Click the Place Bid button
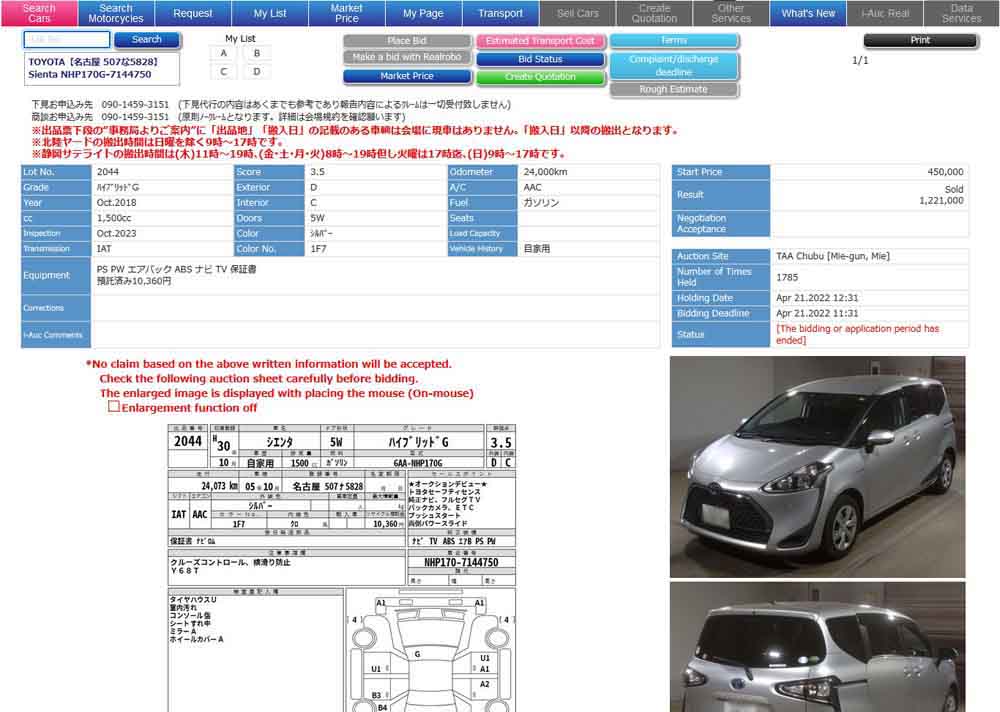 pos(407,41)
